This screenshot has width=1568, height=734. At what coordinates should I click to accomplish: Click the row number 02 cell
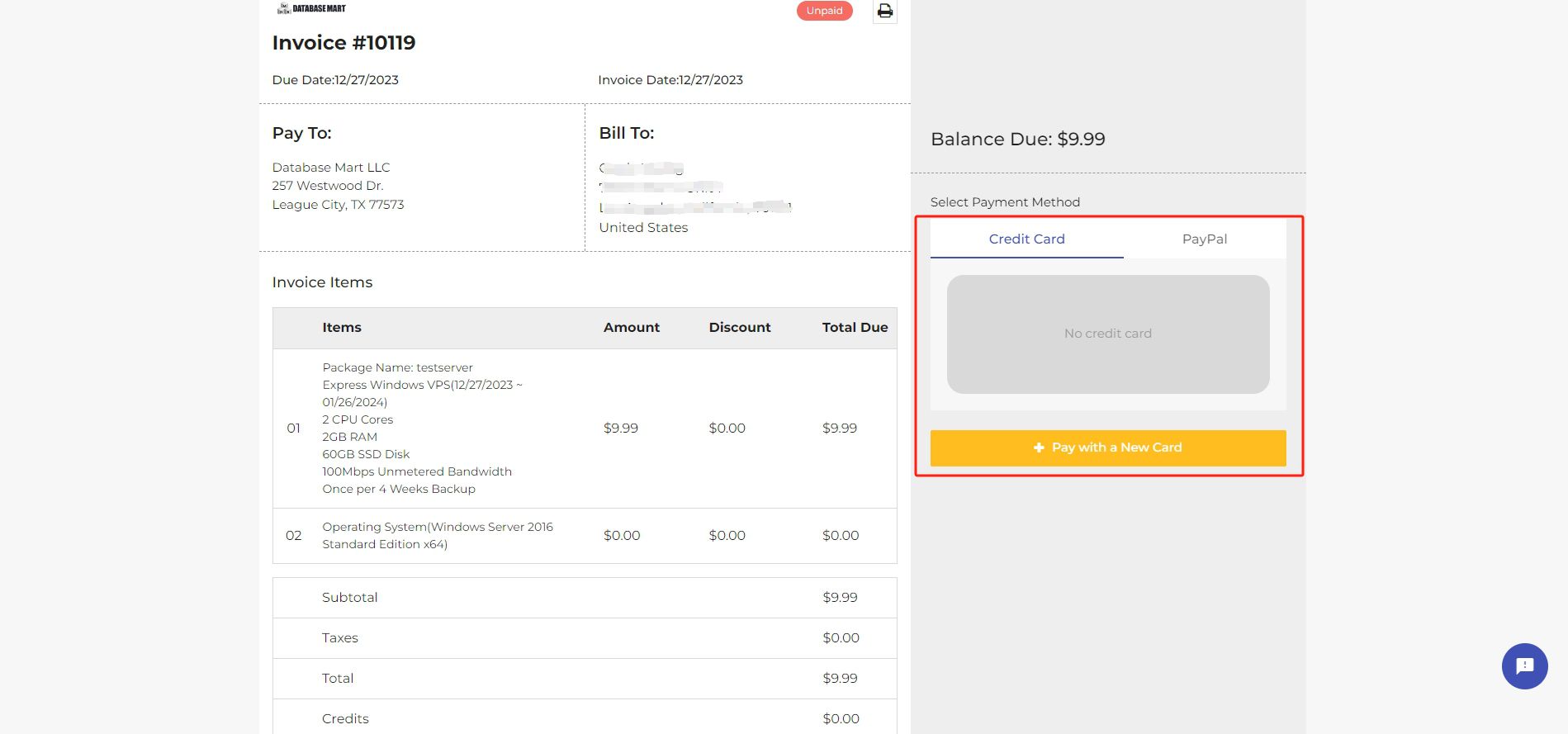[293, 536]
